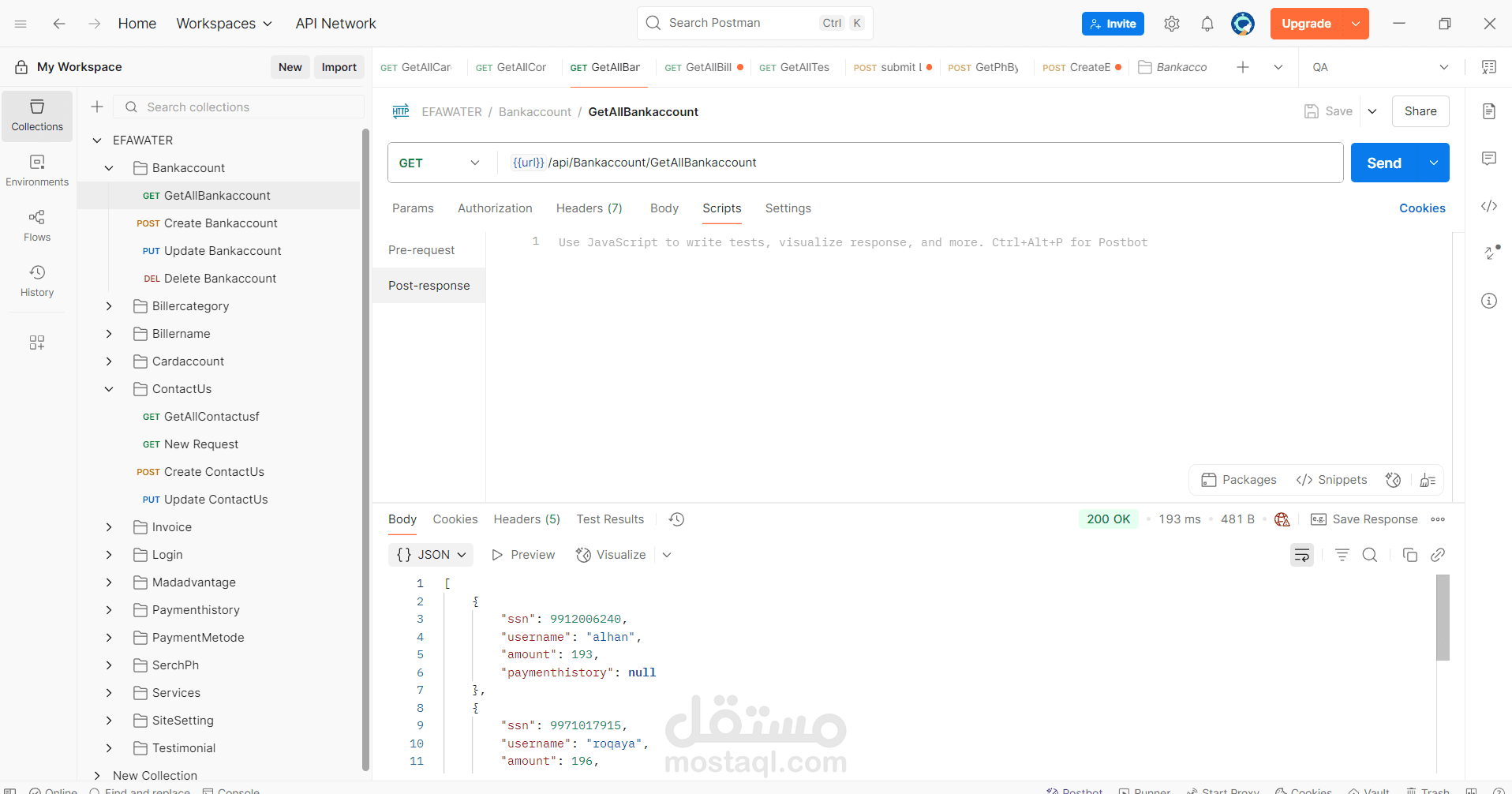The height and width of the screenshot is (794, 1512).
Task: Click the Share button
Action: point(1420,111)
